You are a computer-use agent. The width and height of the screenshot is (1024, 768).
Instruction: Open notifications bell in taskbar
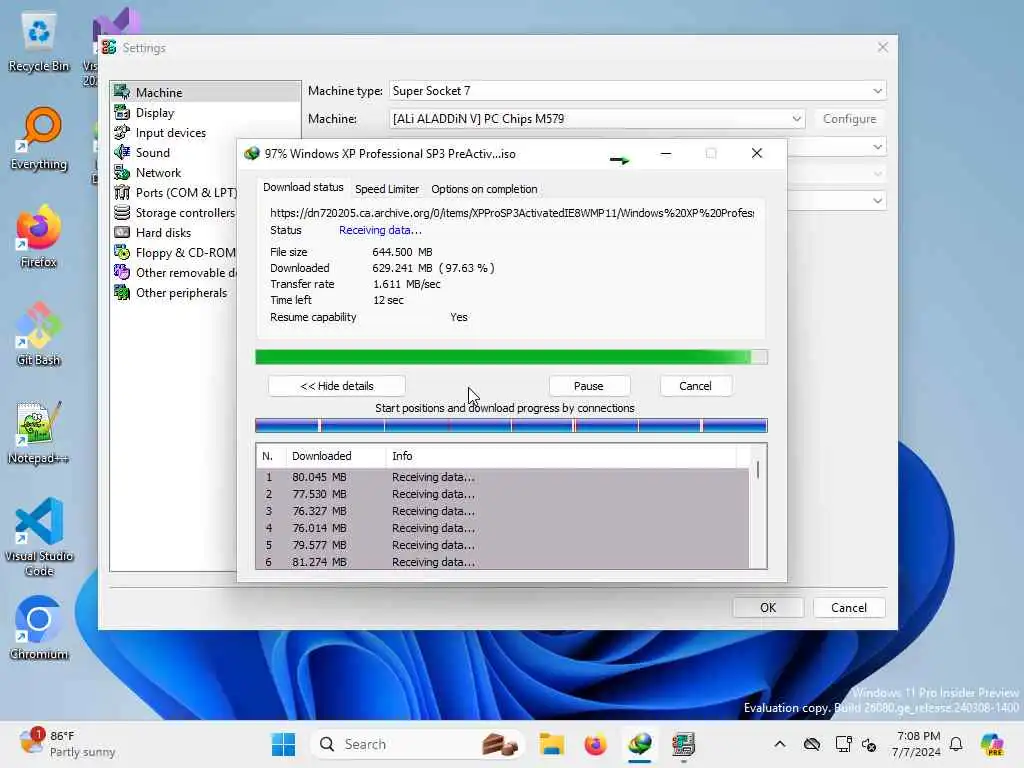(956, 744)
